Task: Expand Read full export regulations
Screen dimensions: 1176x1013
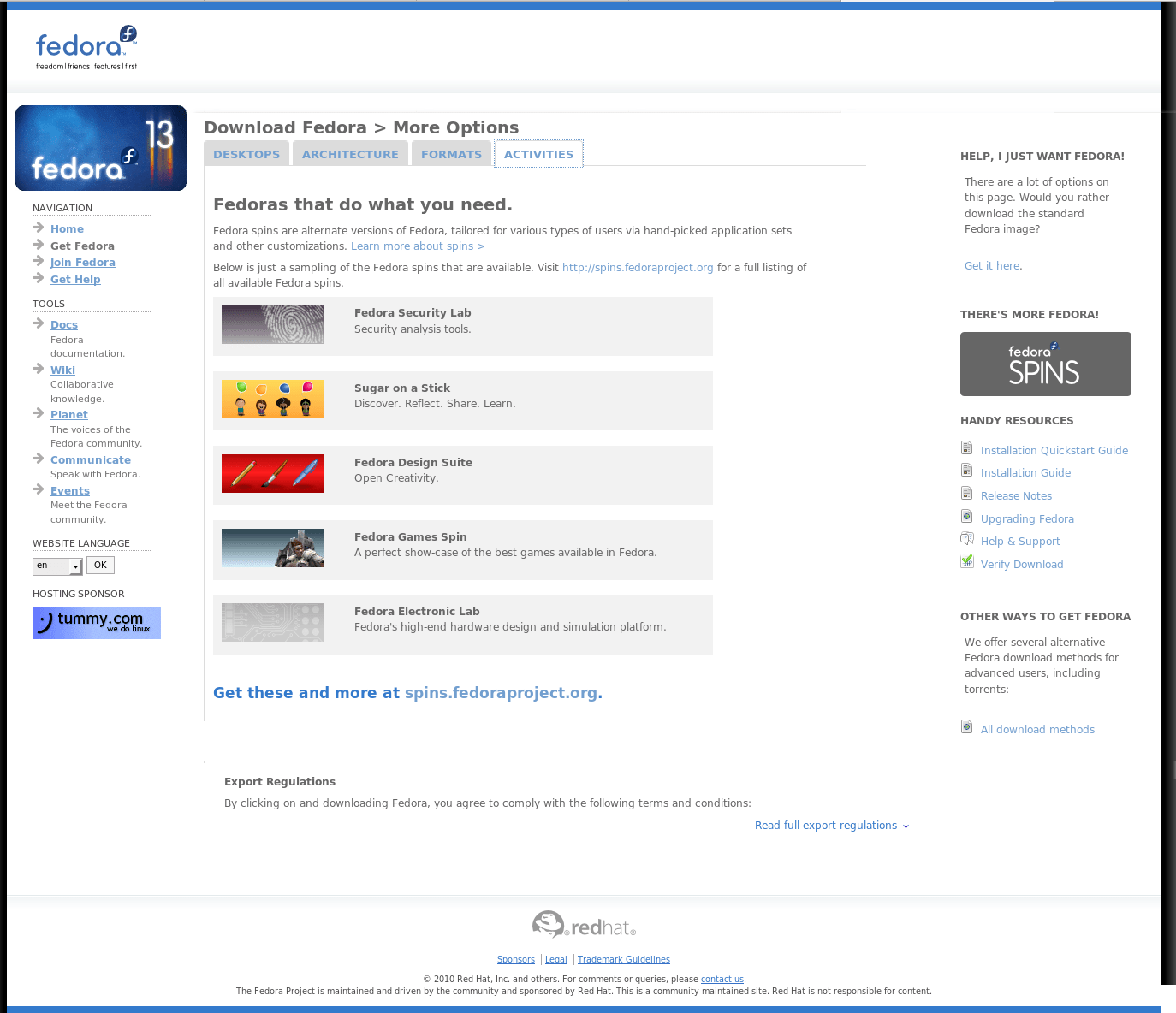Action: click(x=832, y=826)
